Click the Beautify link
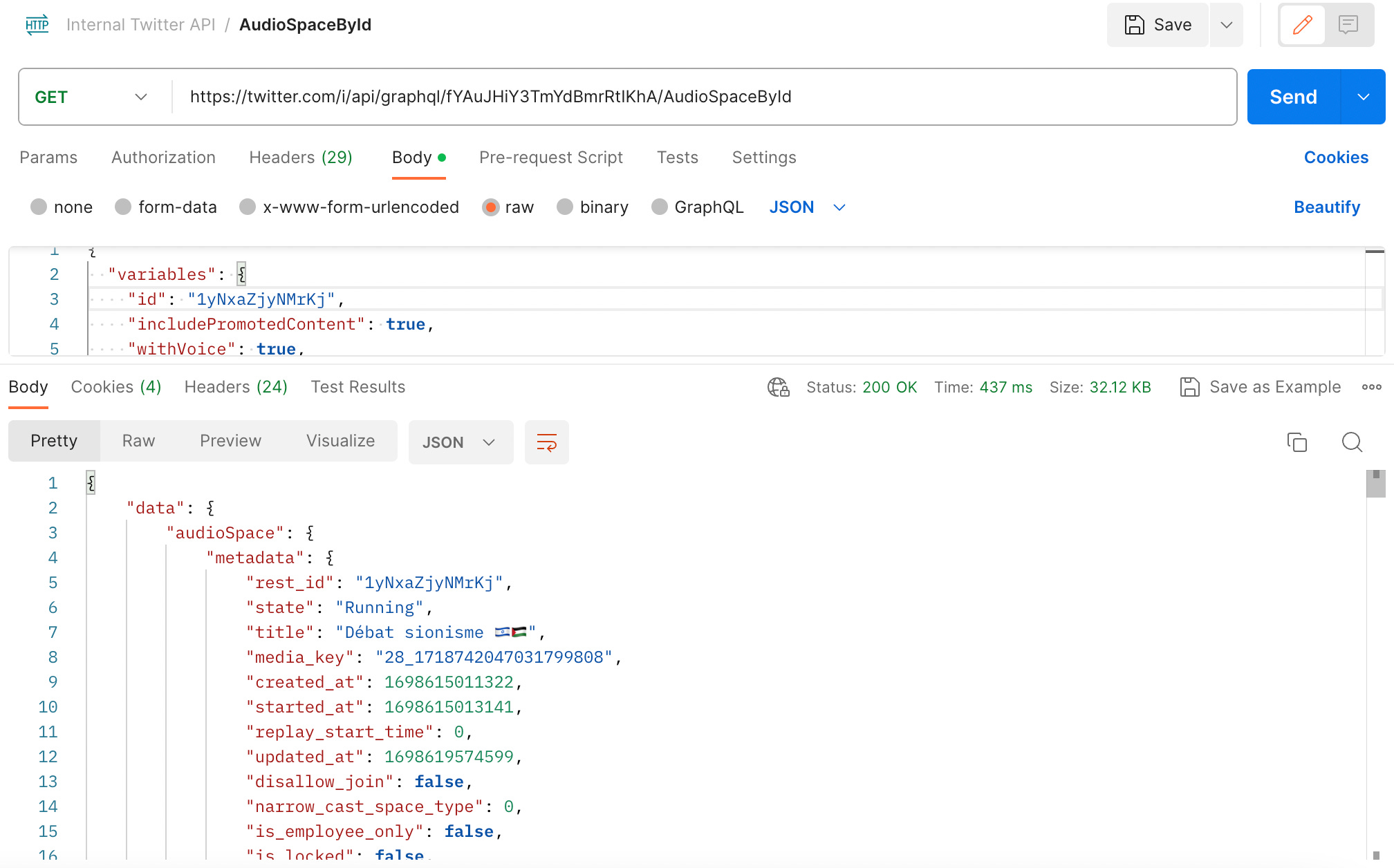Screen dimensions: 1394x868 [1326, 207]
